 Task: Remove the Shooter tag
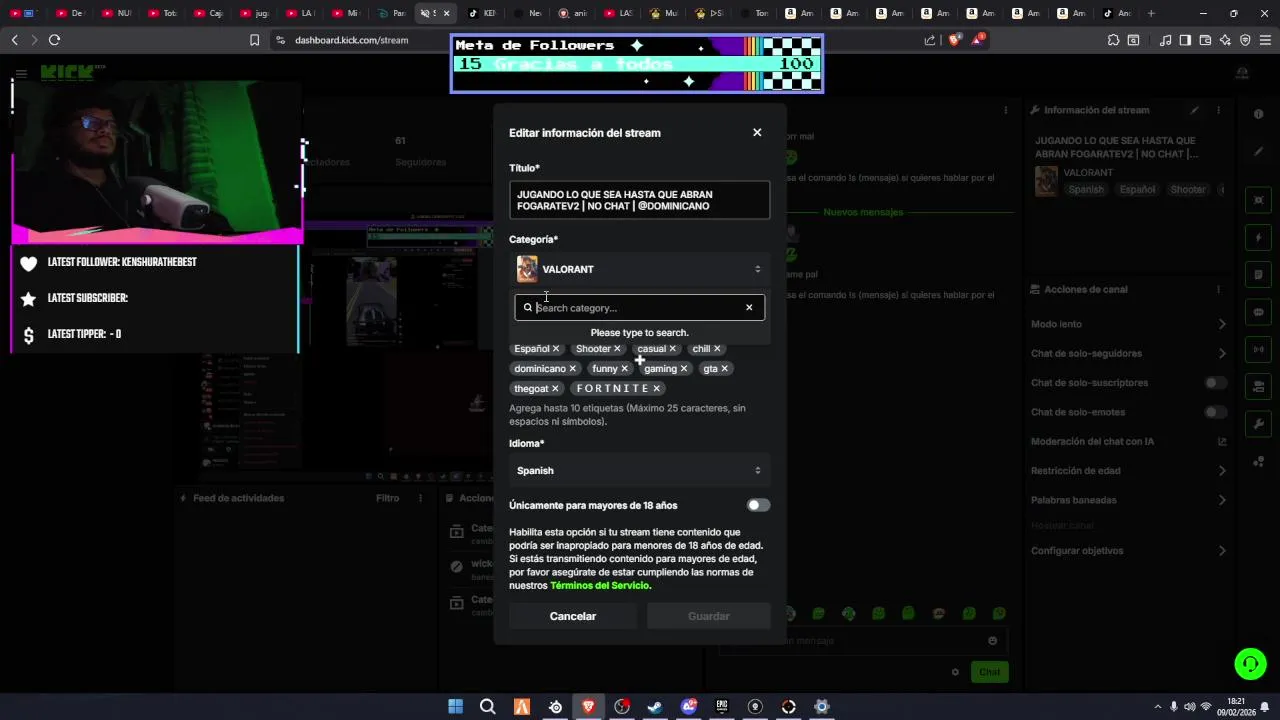(x=617, y=349)
